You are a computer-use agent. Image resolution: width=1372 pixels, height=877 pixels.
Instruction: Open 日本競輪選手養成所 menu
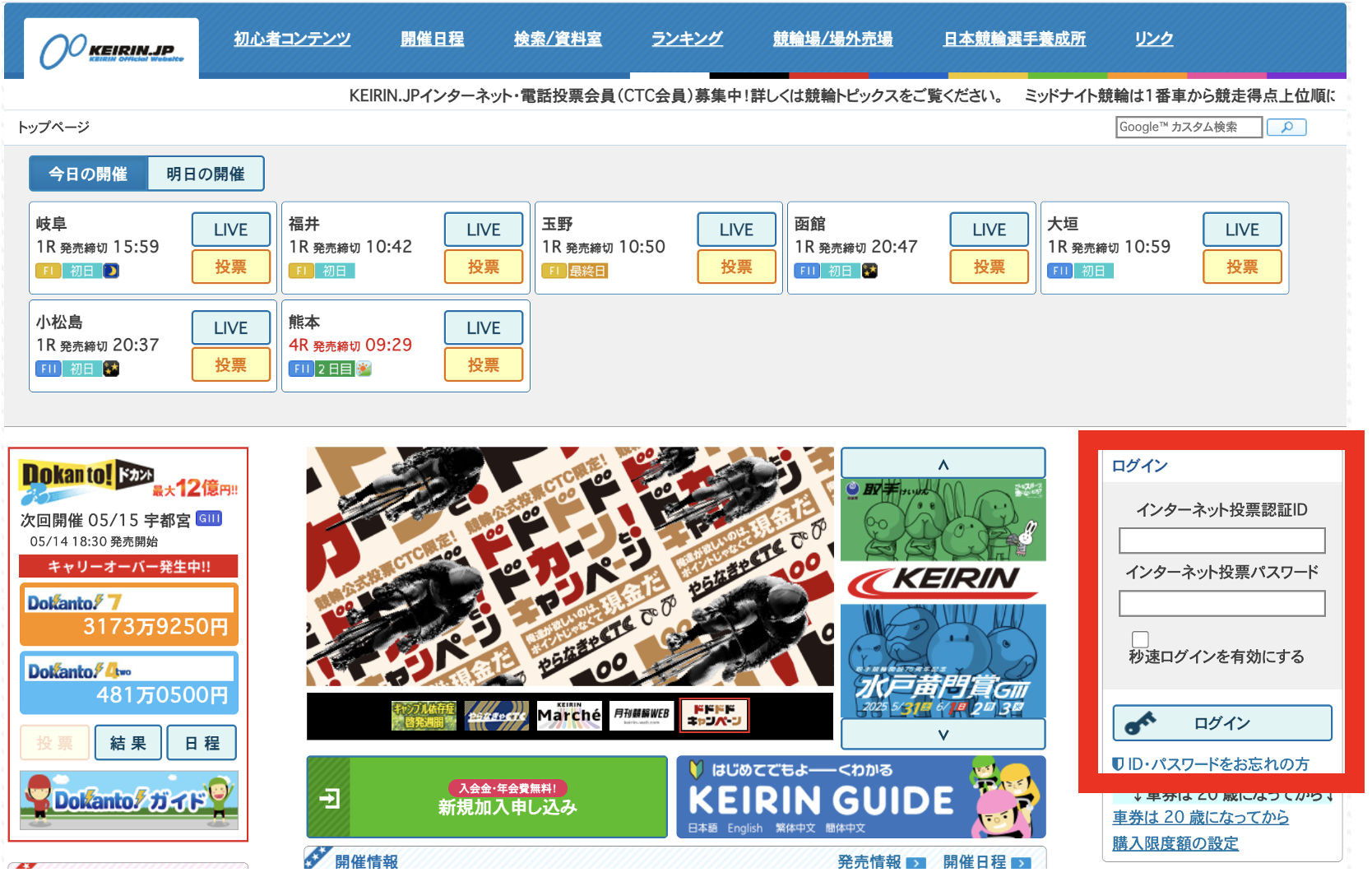[1014, 39]
